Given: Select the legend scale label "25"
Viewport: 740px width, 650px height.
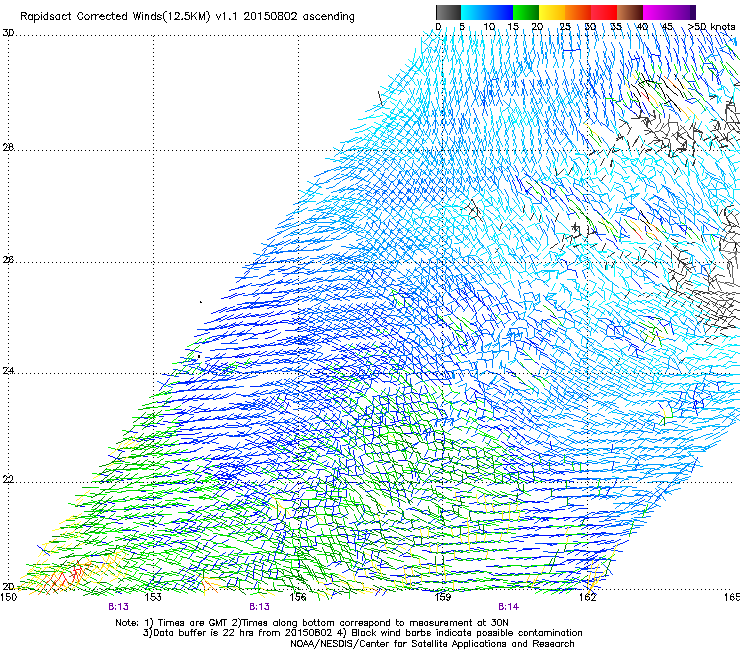Looking at the screenshot, I should coord(565,27).
